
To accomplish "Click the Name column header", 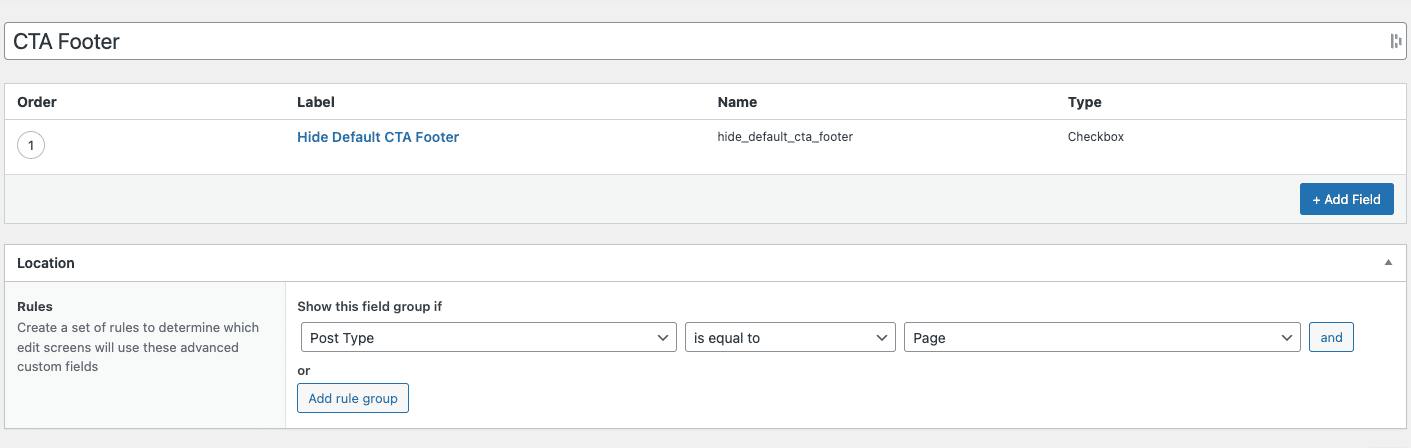I will (x=737, y=102).
